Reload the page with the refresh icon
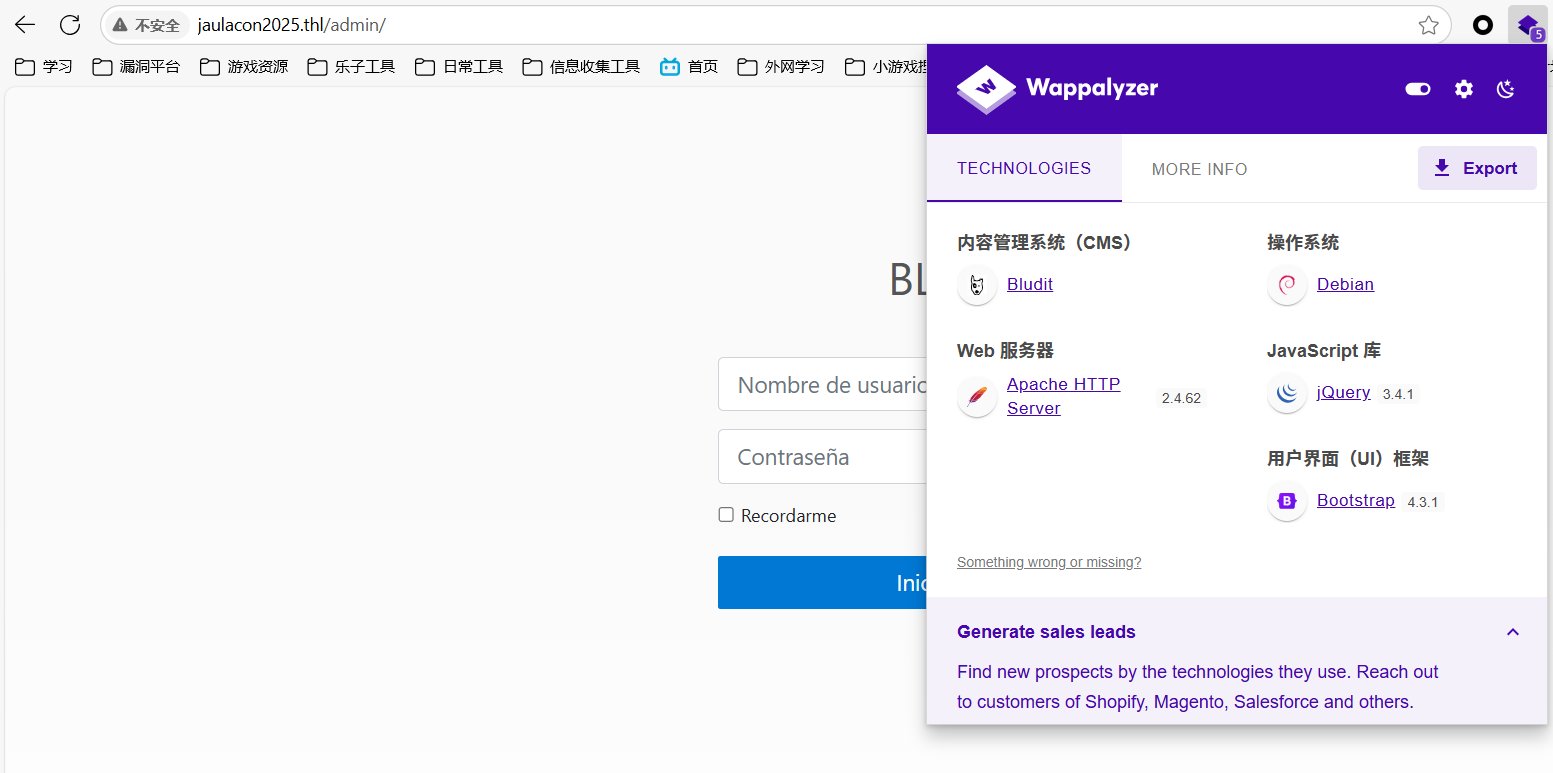1553x773 pixels. (x=70, y=25)
